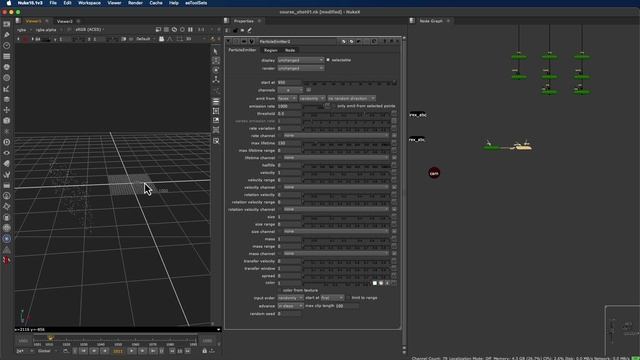Screen dimensions: 640x360
Task: Open the Channel nodes stacked-lines icon
Action: [x=7, y=56]
